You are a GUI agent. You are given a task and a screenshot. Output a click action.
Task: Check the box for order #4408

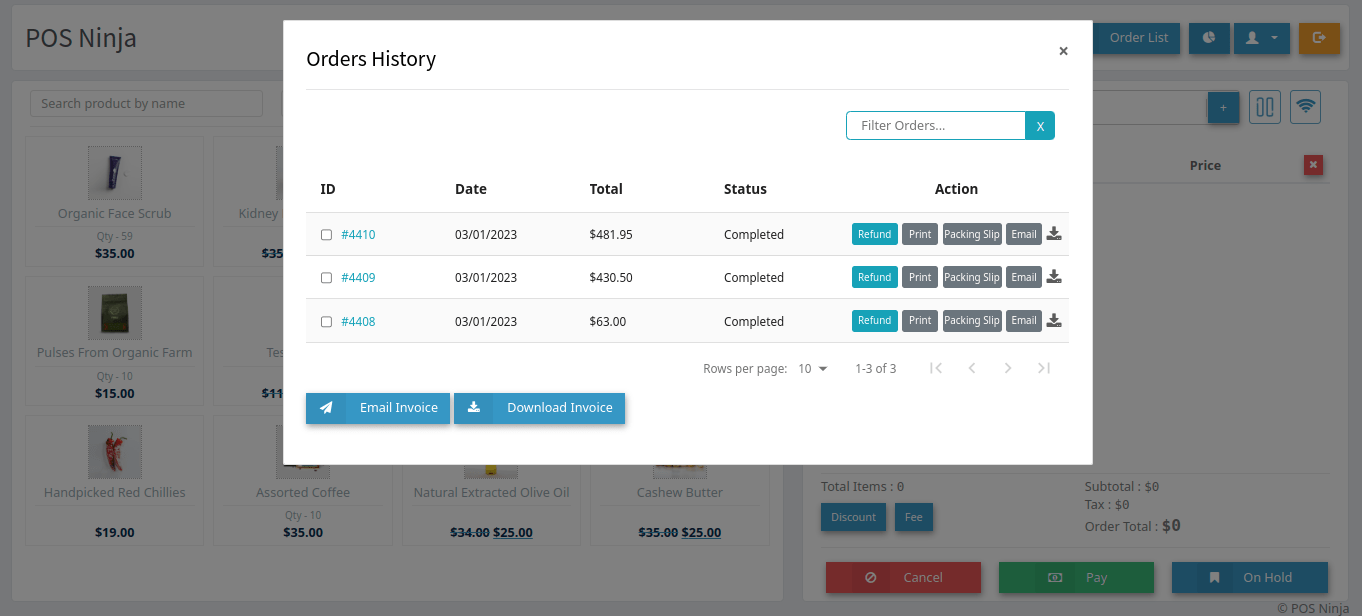[326, 322]
